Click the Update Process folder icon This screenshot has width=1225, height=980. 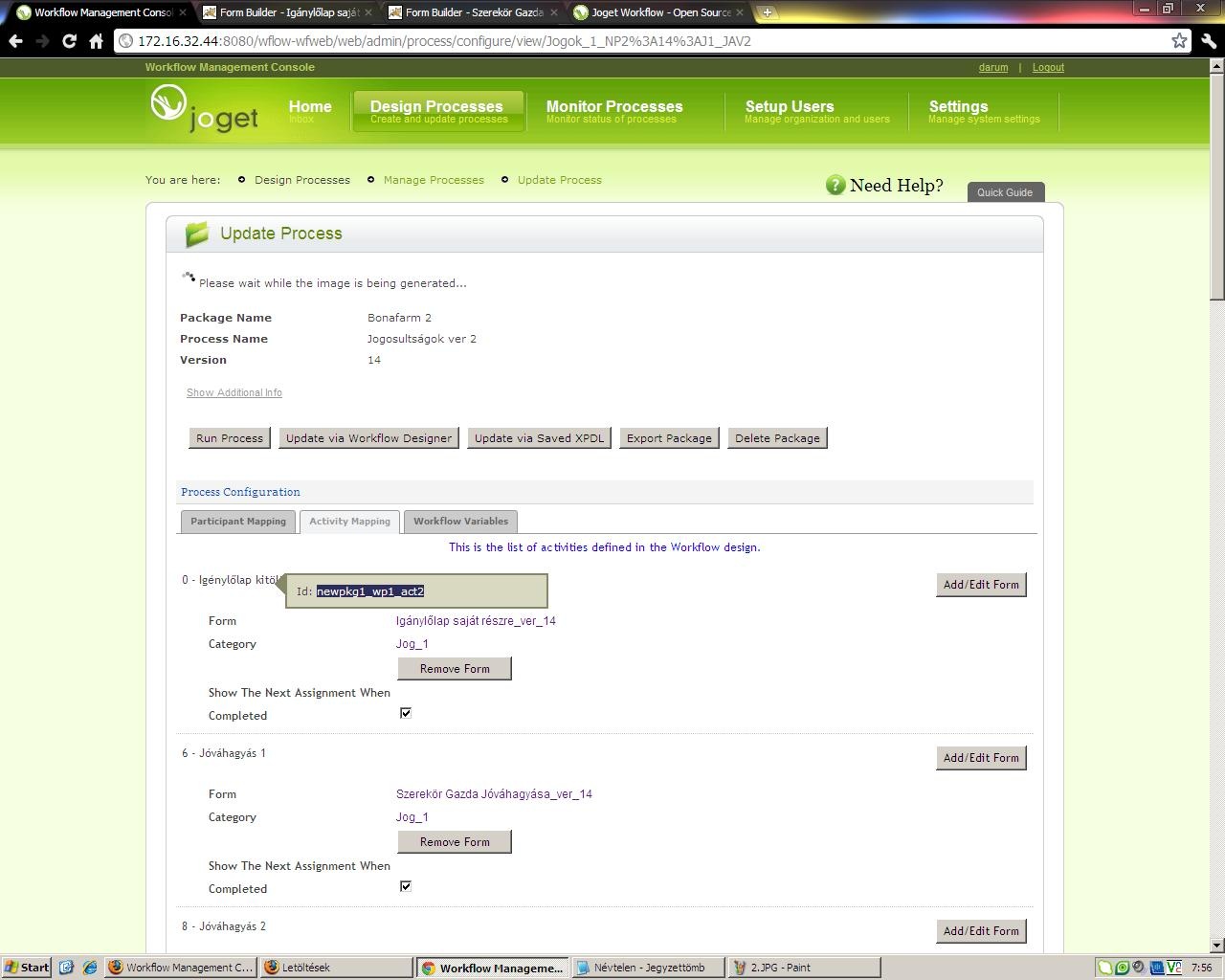pyautogui.click(x=197, y=234)
